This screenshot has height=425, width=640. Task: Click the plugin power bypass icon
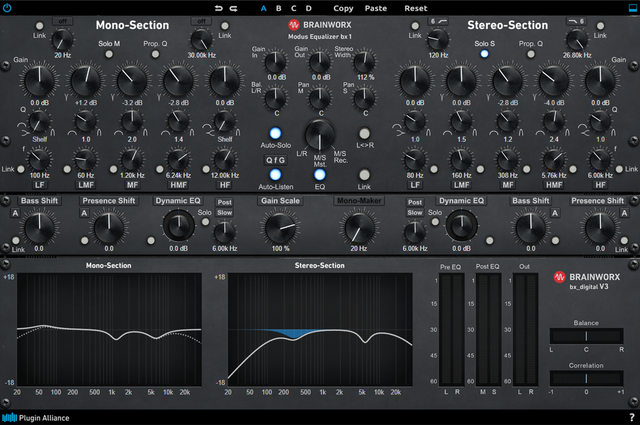[x=7, y=8]
